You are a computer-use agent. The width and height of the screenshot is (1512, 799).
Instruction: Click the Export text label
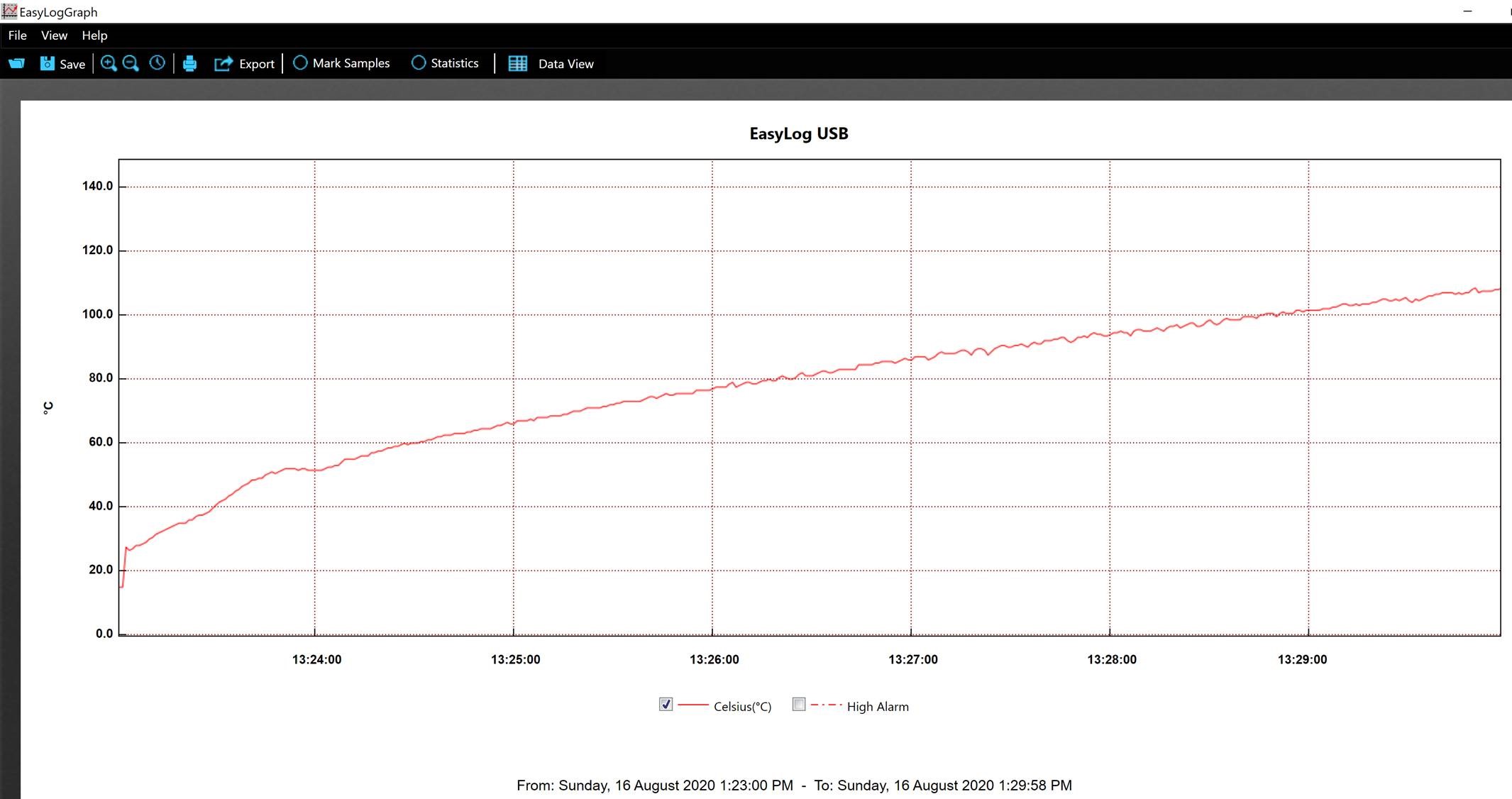pos(257,64)
